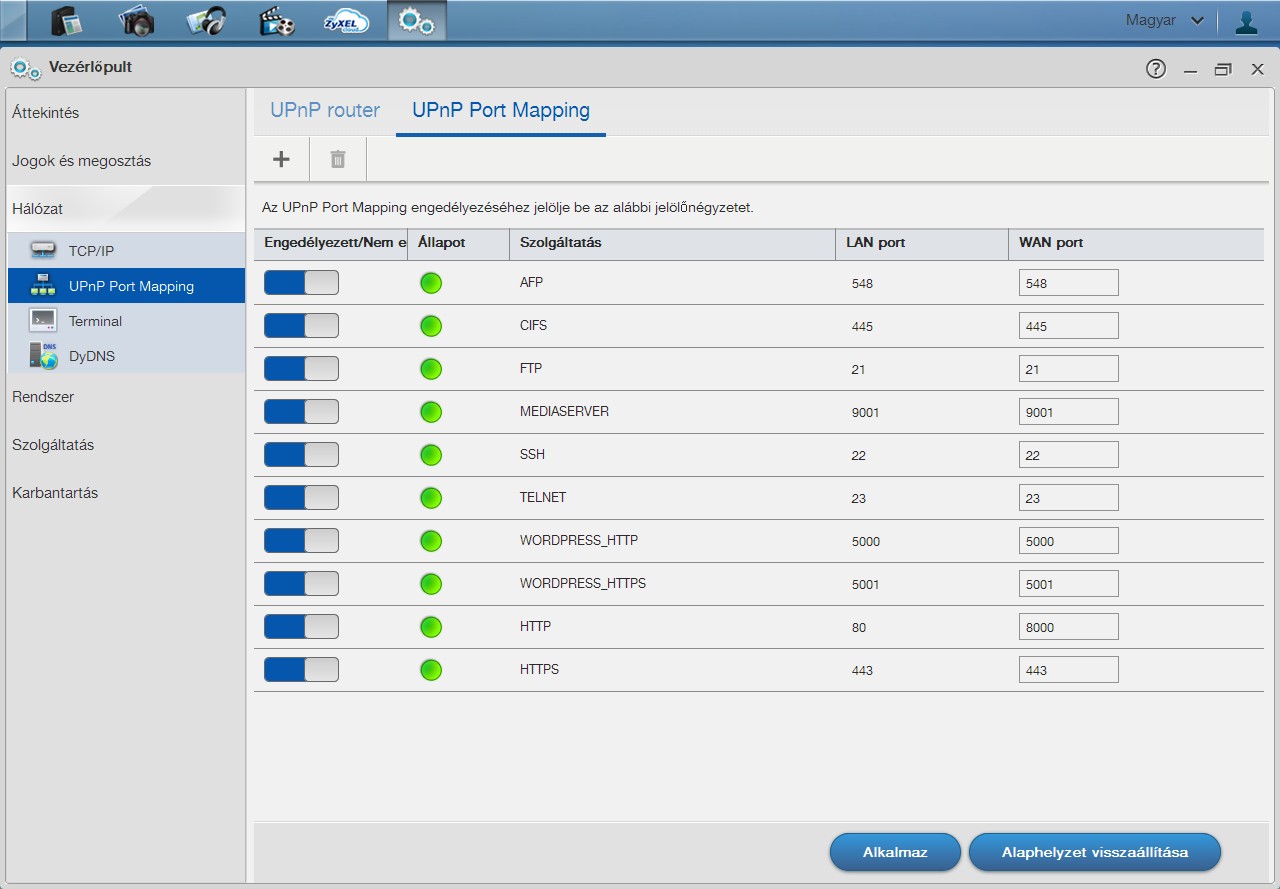The image size is (1280, 889).
Task: Click the Engedélyezett/Nem column header
Action: 331,243
